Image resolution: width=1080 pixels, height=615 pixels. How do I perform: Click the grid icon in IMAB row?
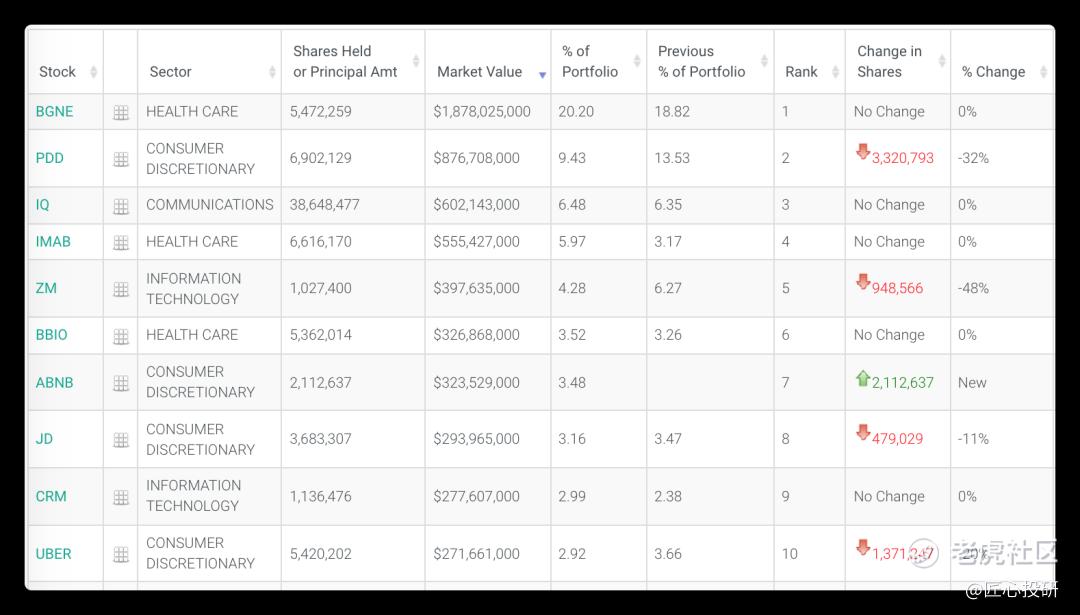click(x=121, y=243)
